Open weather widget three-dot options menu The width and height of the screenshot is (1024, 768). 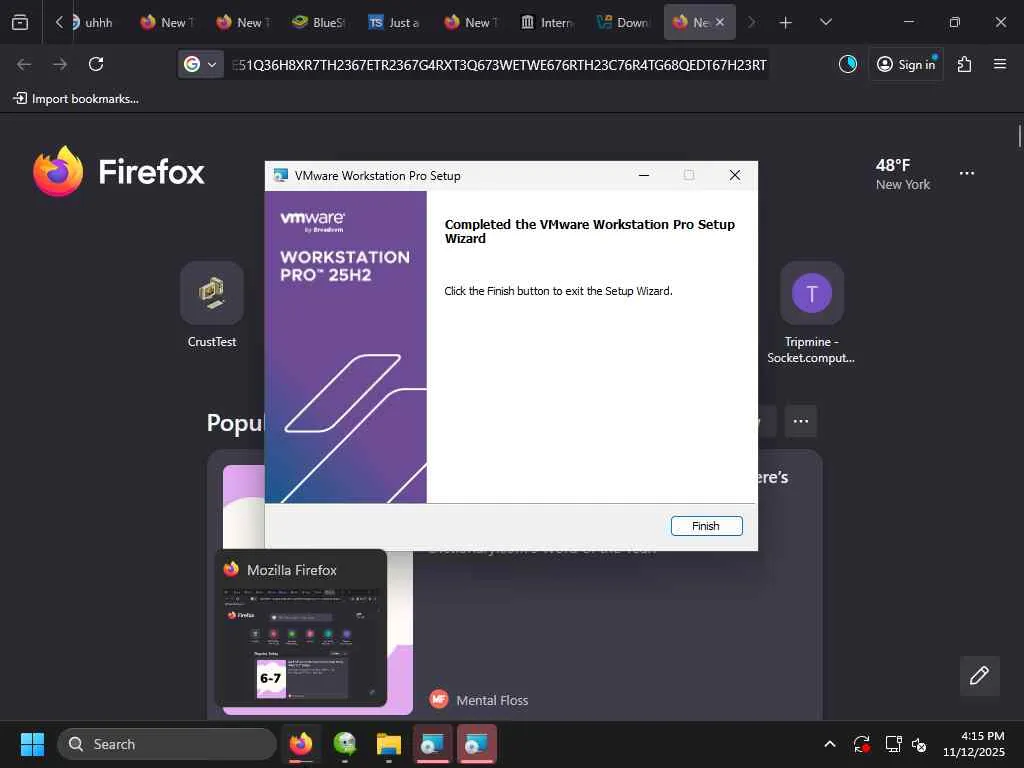(x=967, y=173)
